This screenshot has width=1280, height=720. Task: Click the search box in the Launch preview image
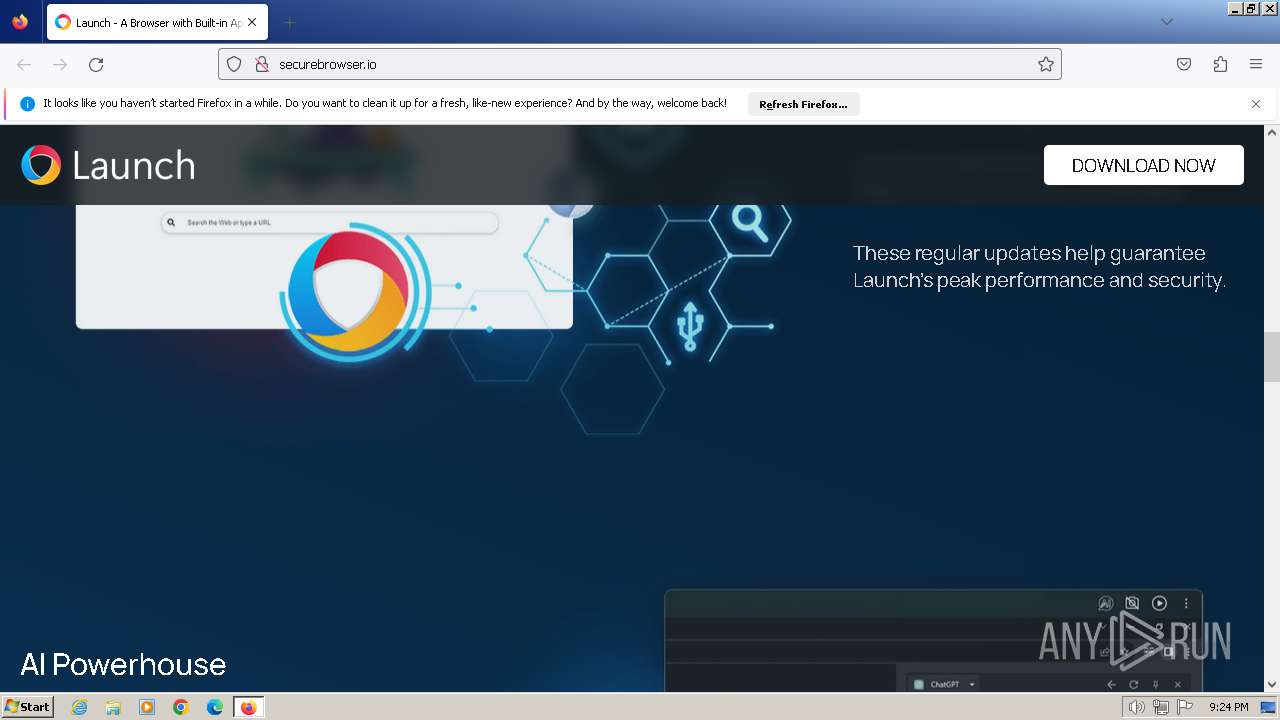[330, 222]
